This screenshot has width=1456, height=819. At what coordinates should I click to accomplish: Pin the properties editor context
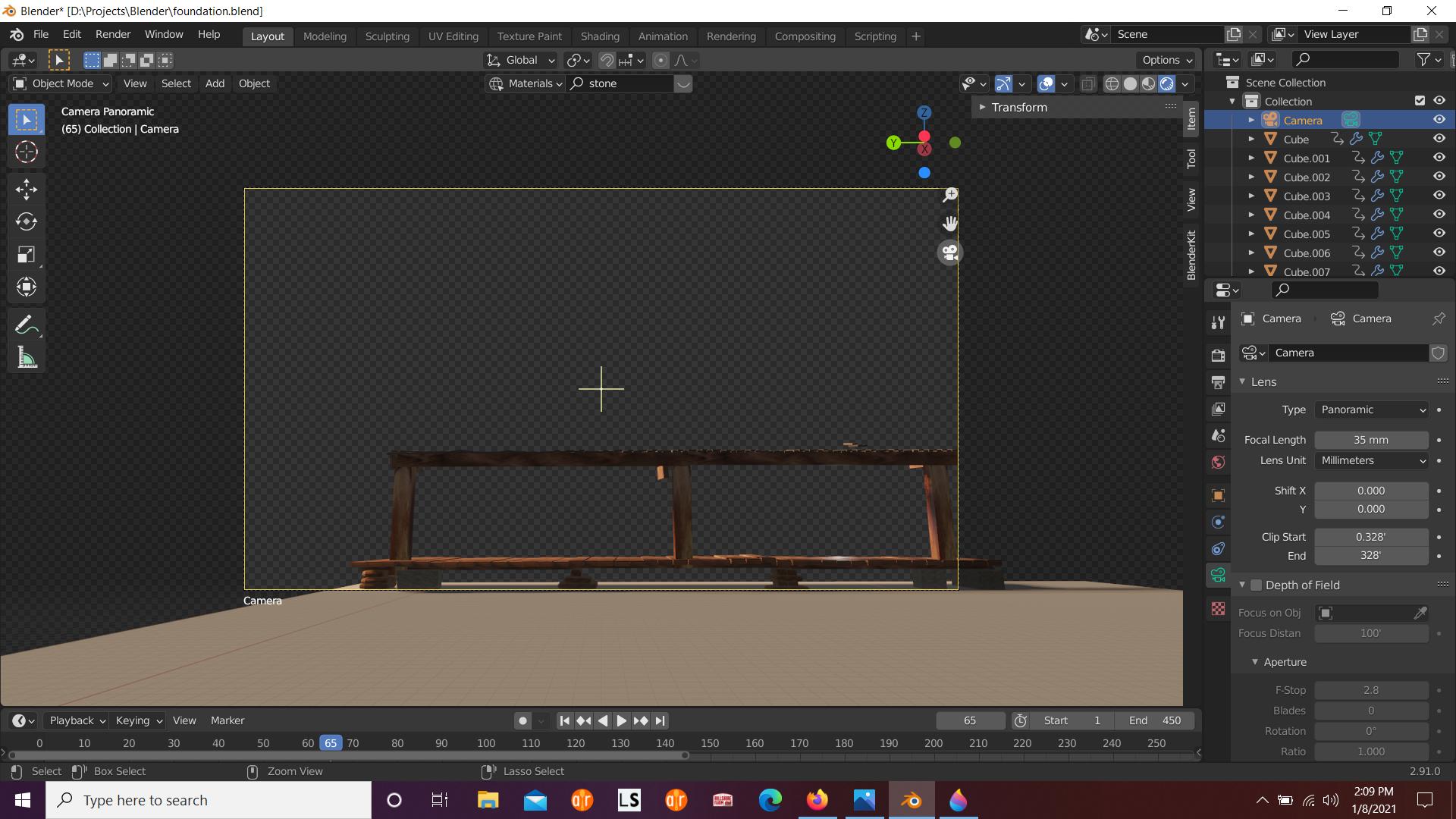click(x=1438, y=318)
